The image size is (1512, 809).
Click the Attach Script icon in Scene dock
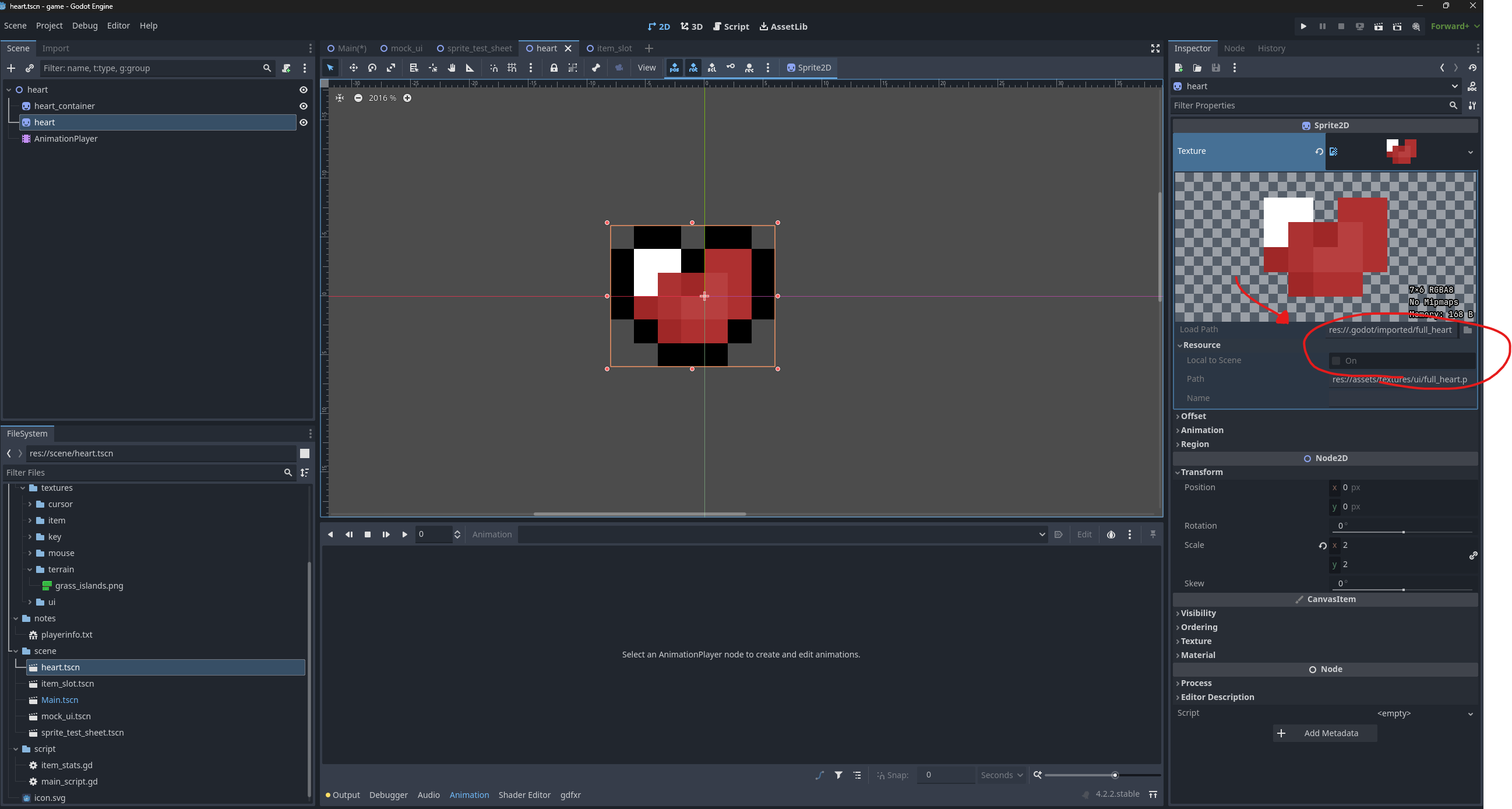coord(286,68)
